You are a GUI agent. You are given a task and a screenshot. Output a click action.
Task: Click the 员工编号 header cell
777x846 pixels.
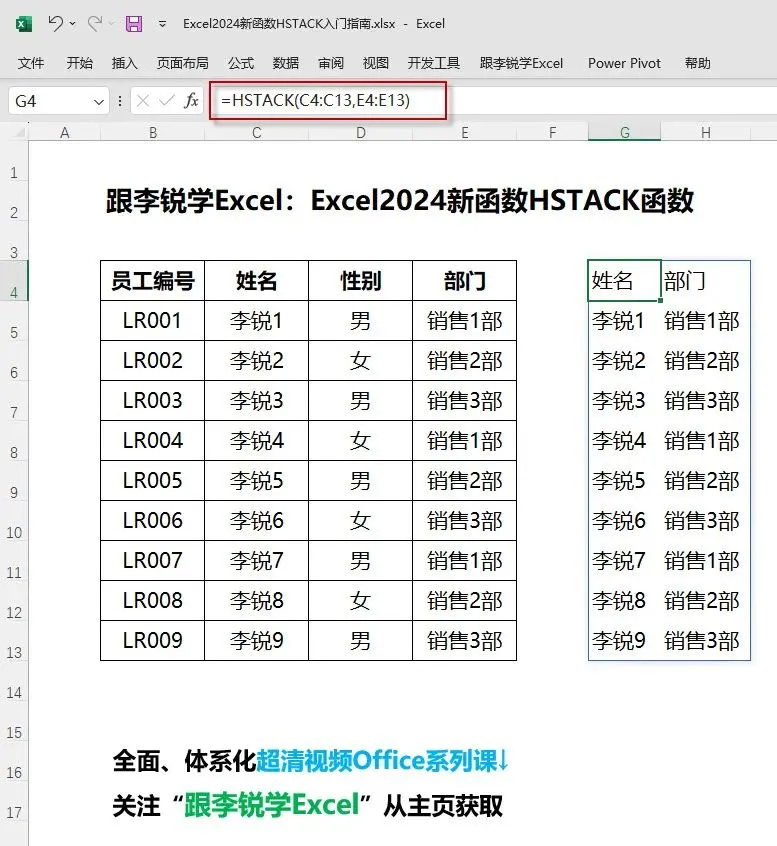pos(153,281)
